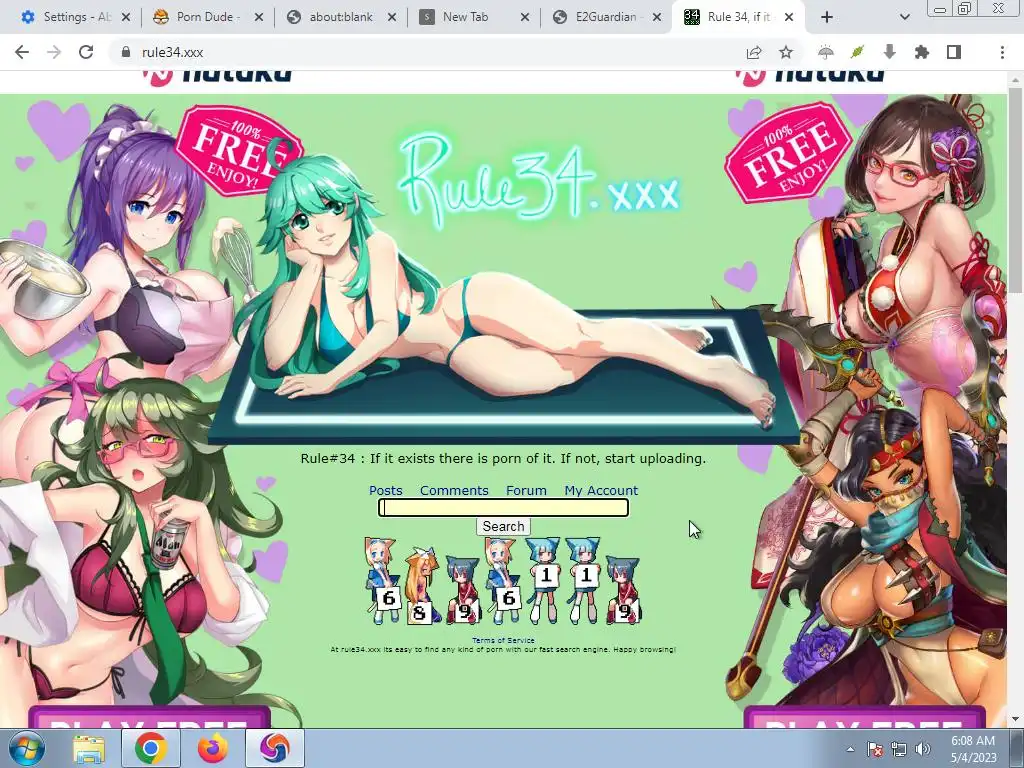This screenshot has height=768, width=1024.
Task: Click the page's vertical scrollbar thumb
Action: [1016, 189]
